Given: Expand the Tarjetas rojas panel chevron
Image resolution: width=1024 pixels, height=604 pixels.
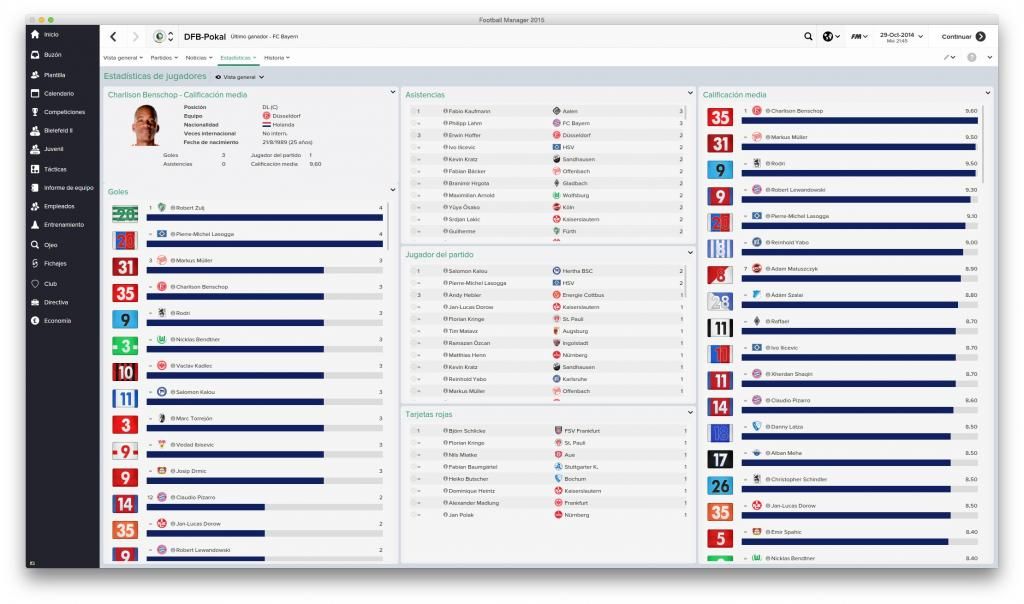Looking at the screenshot, I should (x=690, y=413).
